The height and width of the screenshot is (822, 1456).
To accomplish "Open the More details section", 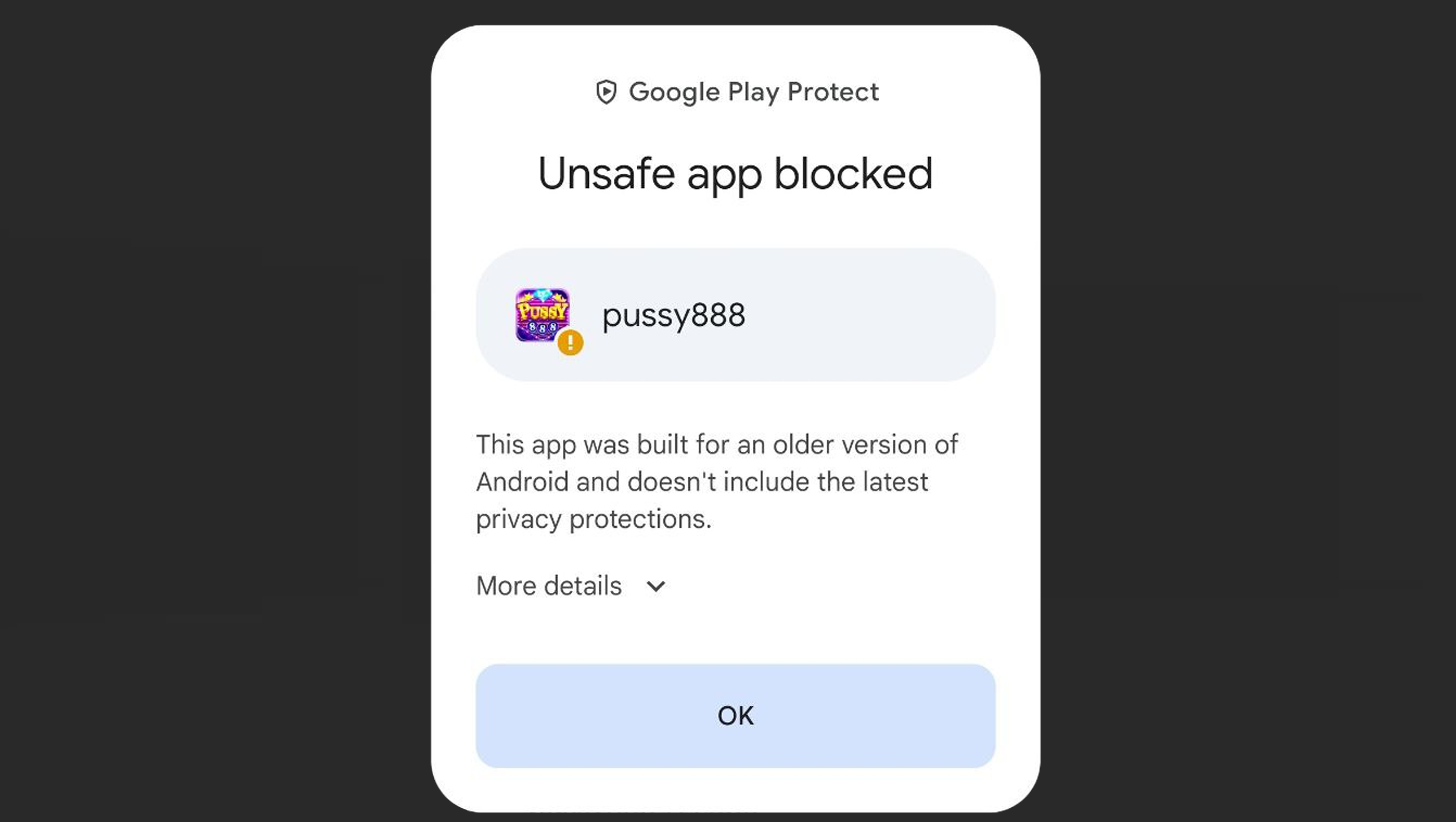I will pos(549,586).
